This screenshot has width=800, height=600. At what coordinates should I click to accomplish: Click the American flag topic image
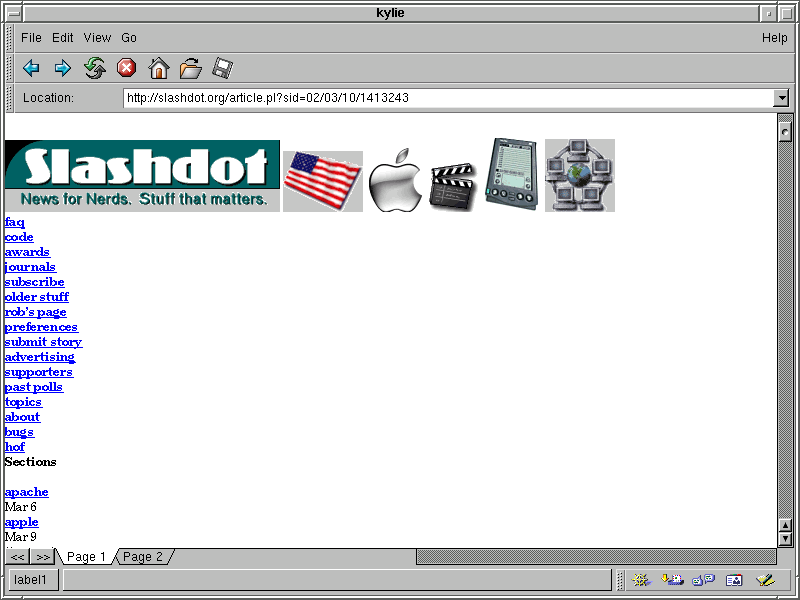[x=323, y=181]
